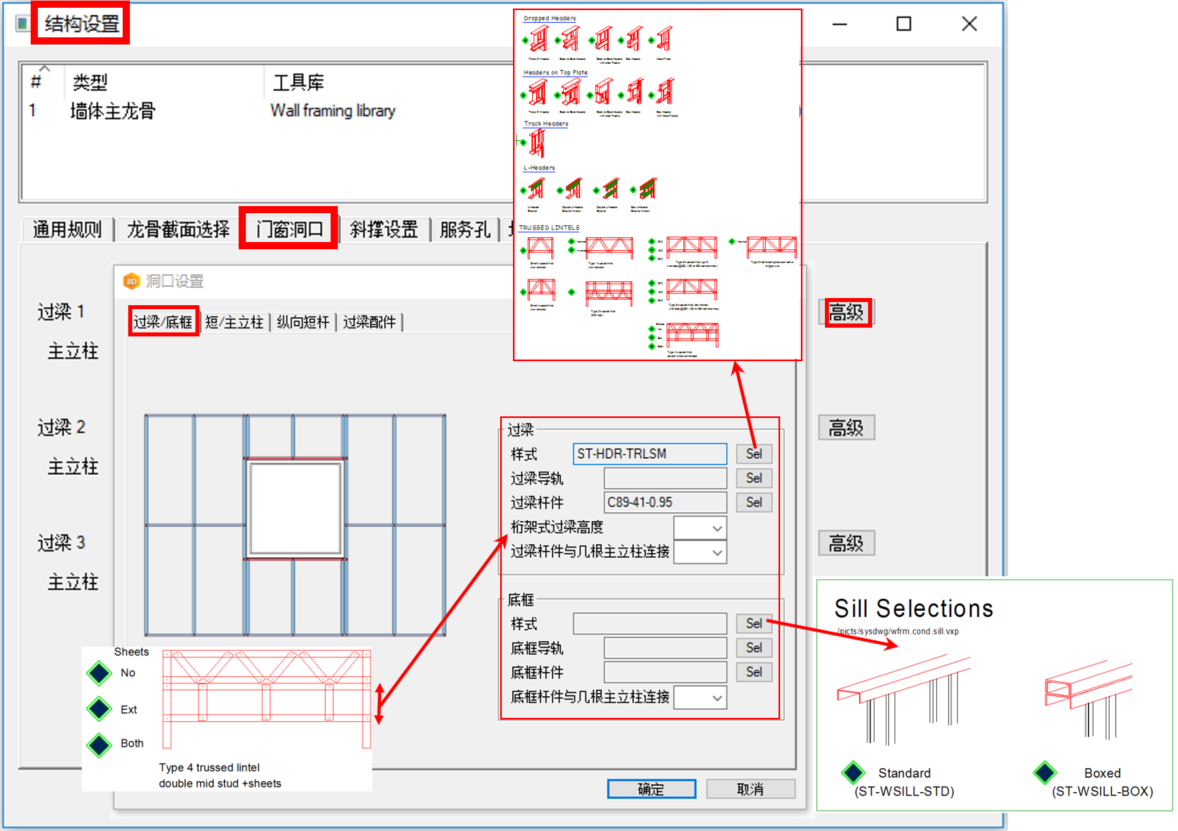The width and height of the screenshot is (1178, 831).
Task: Open the 底框杆件与几根主立柱连接 dropdown
Action: point(700,698)
